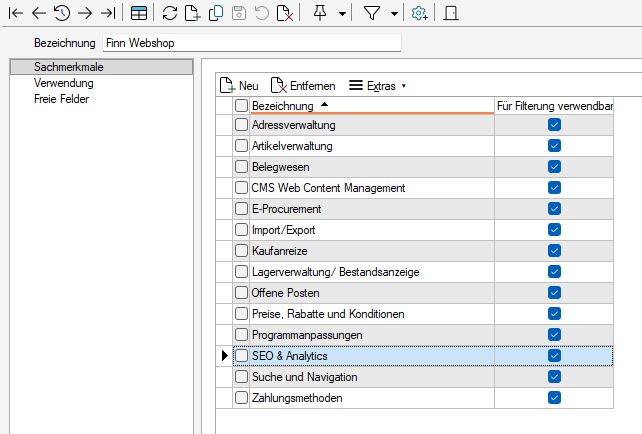The width and height of the screenshot is (642, 434).
Task: Select the E-Procurement row text
Action: (287, 209)
